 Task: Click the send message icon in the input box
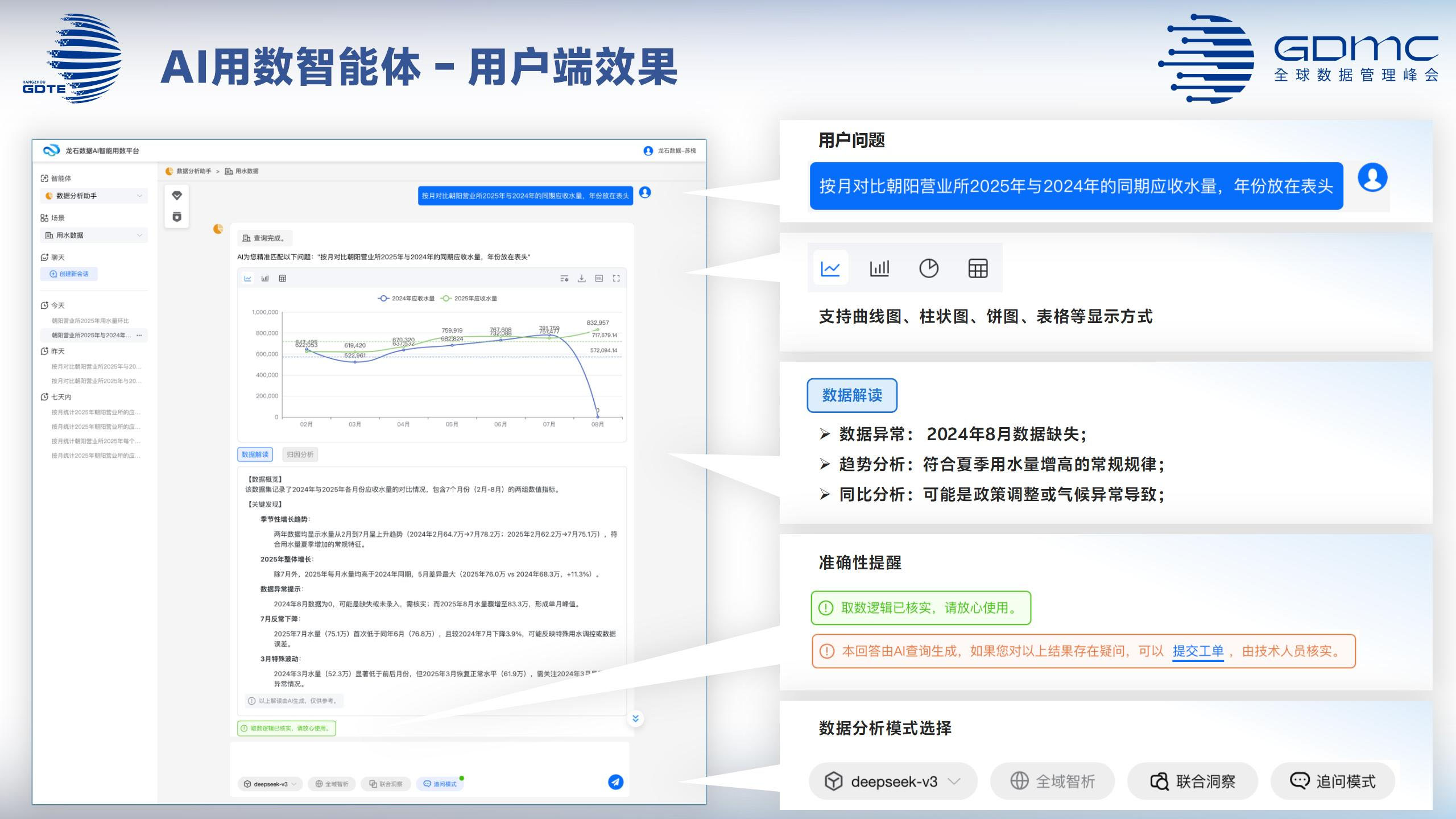pos(616,782)
